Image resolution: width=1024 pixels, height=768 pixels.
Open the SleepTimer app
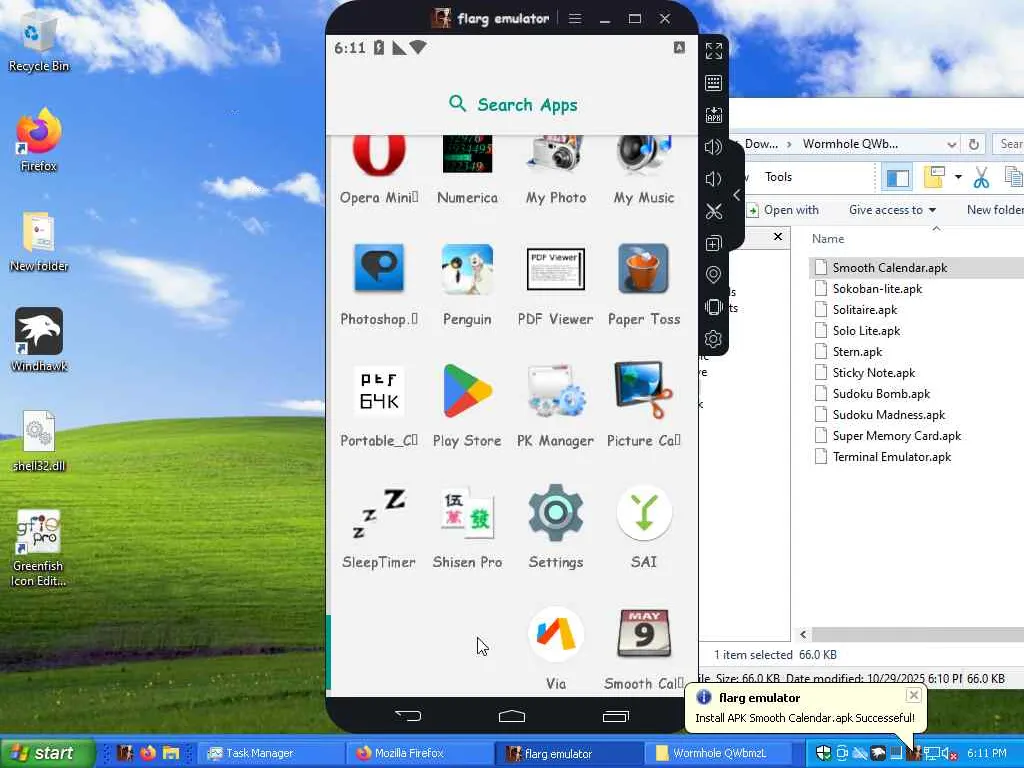coord(379,513)
